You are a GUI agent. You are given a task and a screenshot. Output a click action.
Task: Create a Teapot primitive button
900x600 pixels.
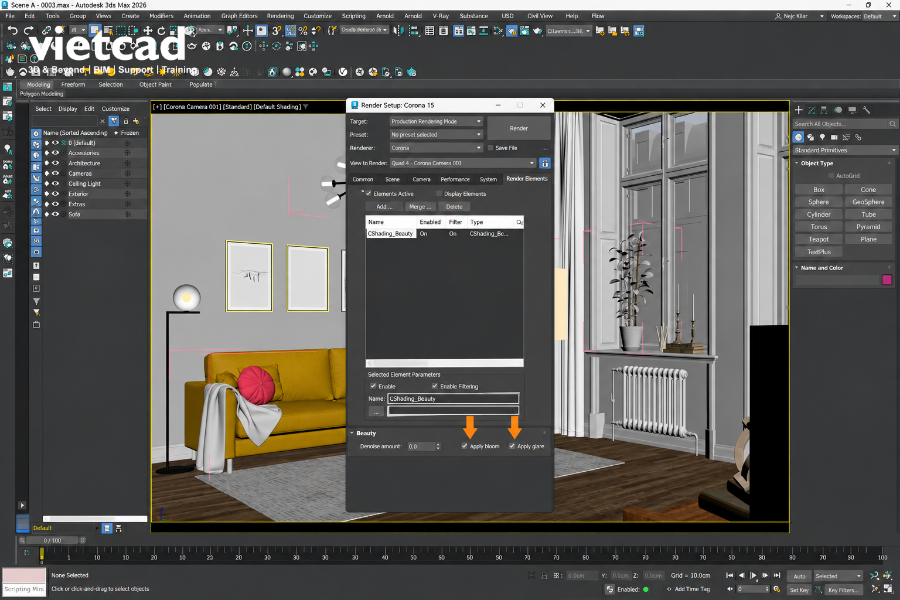pos(818,239)
